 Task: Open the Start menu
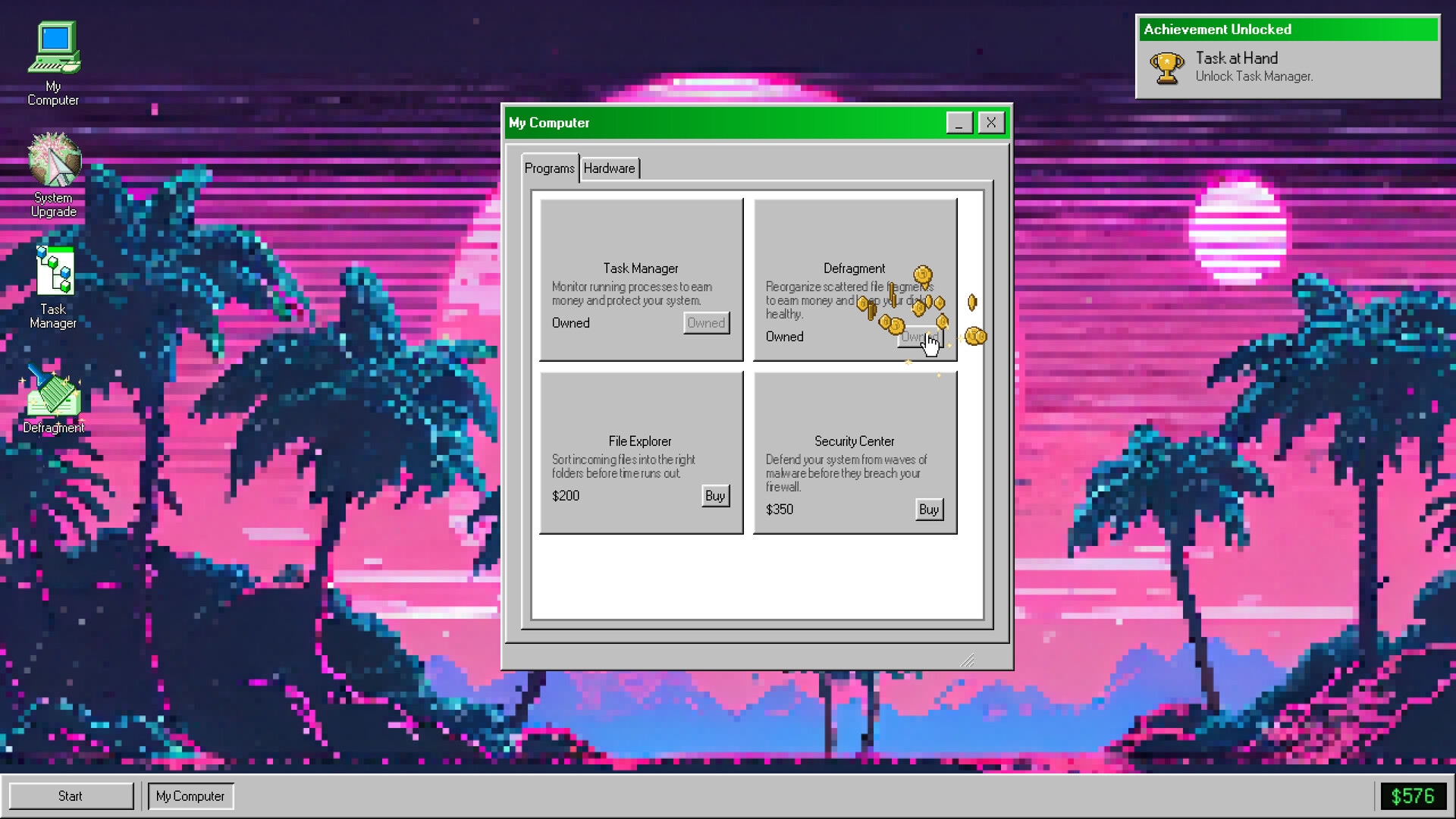coord(71,796)
